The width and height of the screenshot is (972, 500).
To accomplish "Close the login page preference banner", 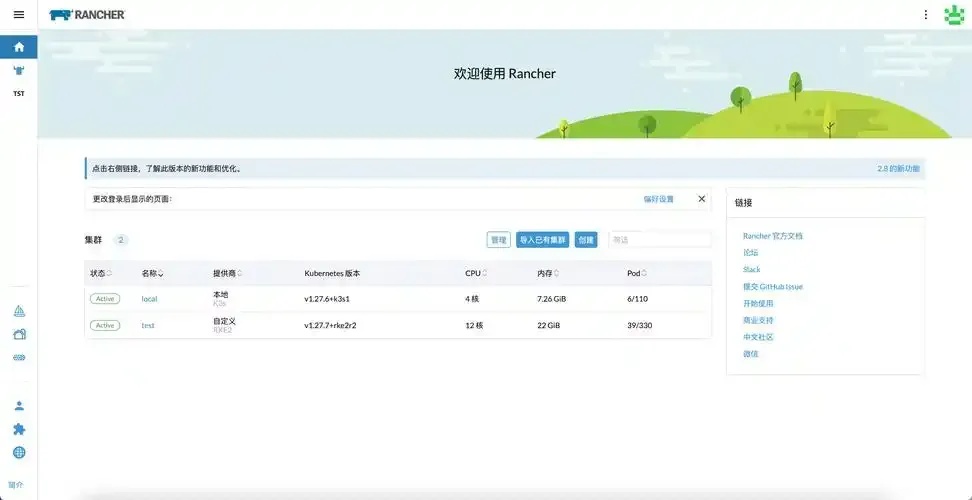I will (x=702, y=199).
